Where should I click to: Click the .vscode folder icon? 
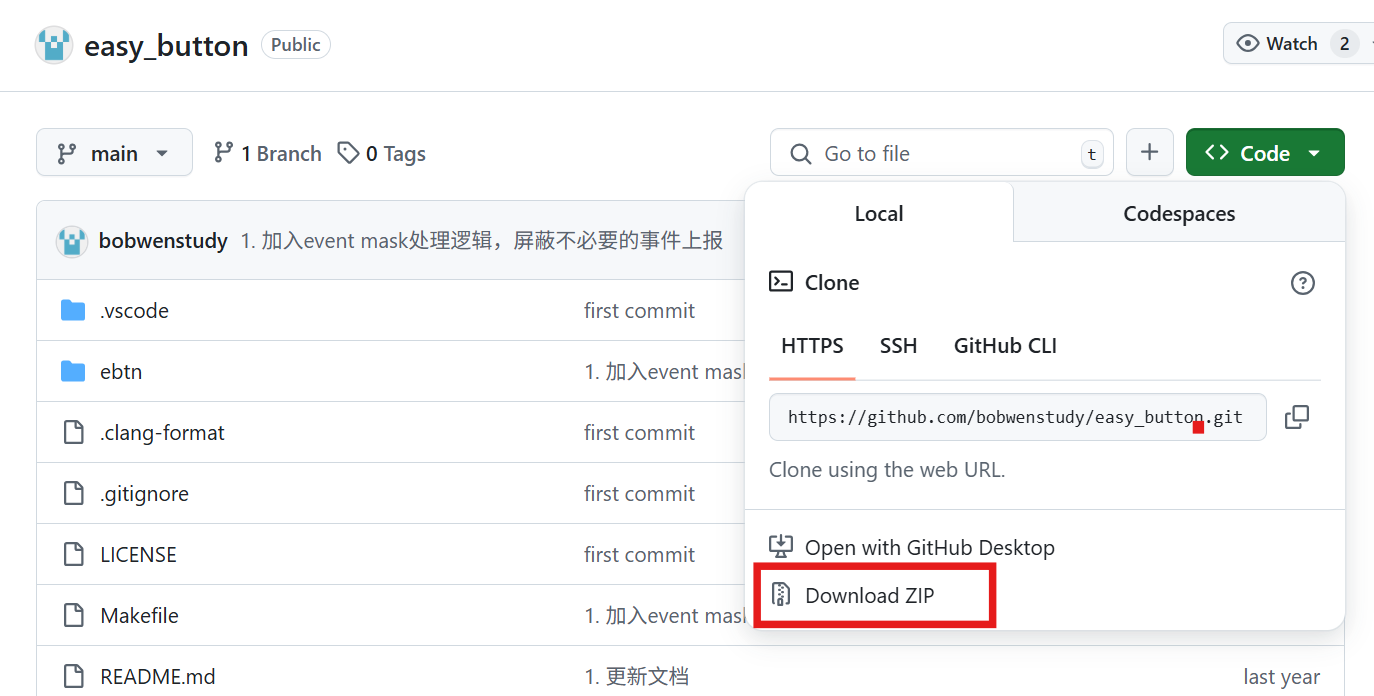click(x=73, y=311)
